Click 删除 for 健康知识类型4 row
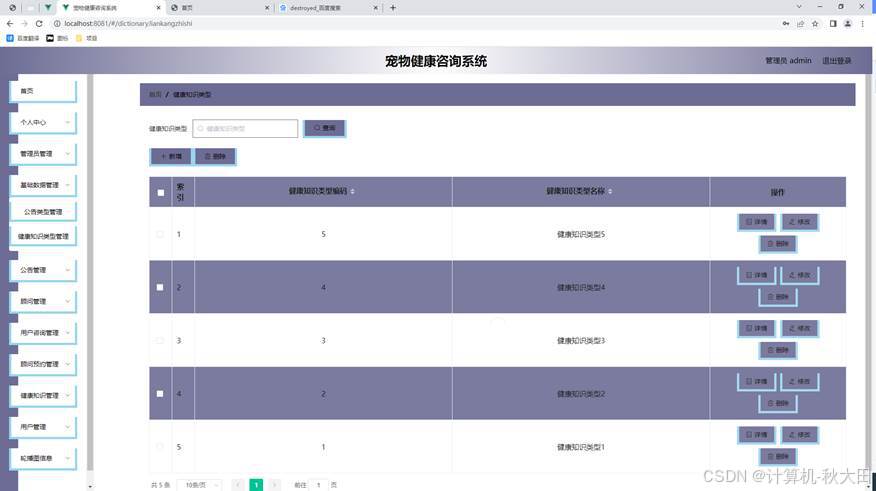 [x=778, y=297]
